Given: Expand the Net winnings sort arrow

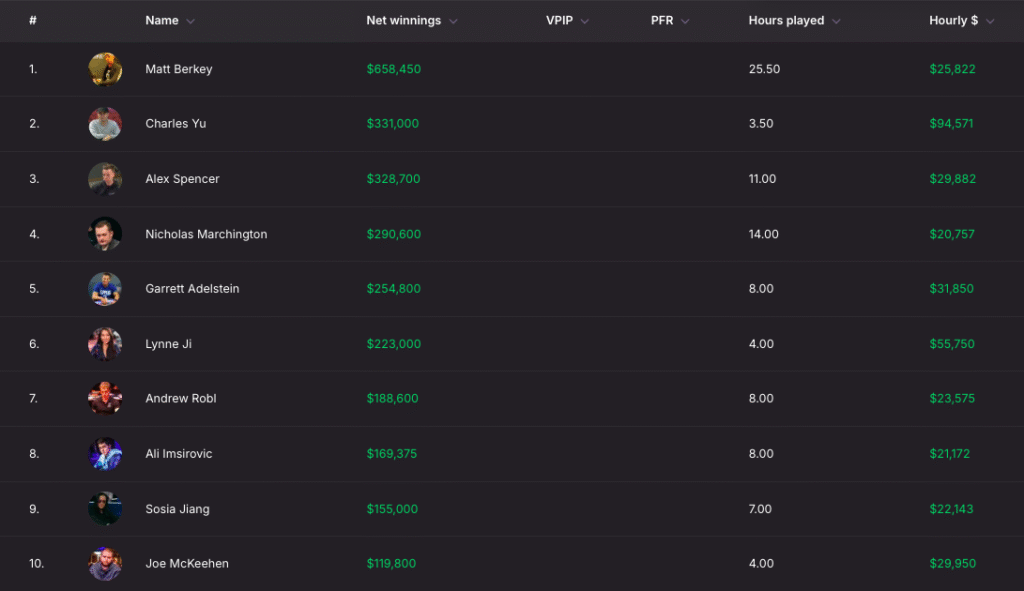Looking at the screenshot, I should pyautogui.click(x=453, y=22).
